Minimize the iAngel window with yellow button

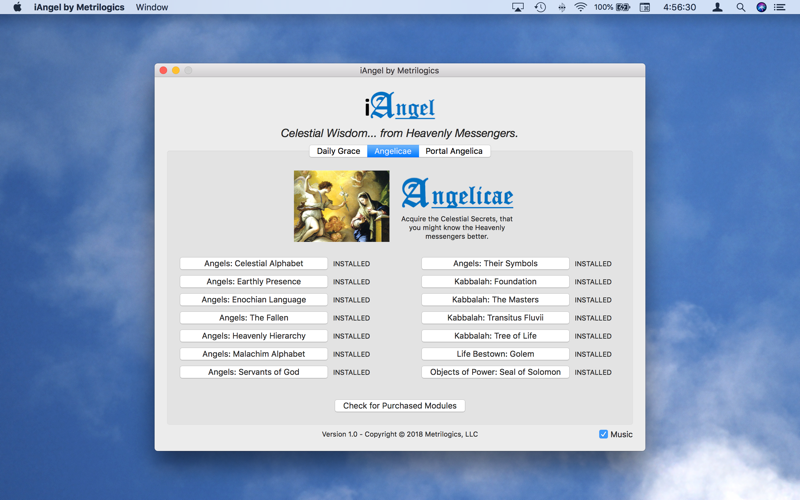pyautogui.click(x=176, y=70)
